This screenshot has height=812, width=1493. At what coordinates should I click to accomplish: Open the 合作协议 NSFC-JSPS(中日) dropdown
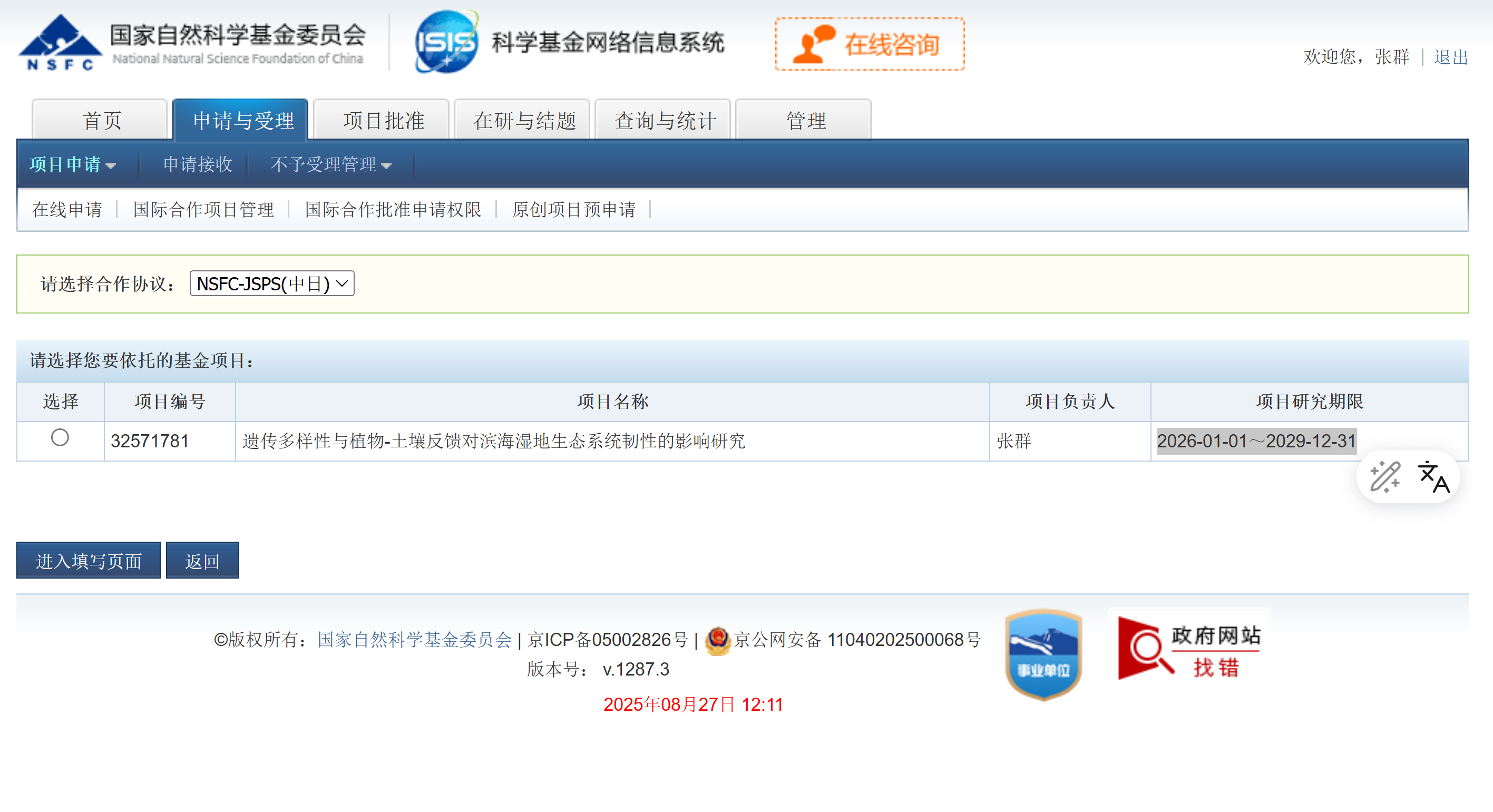[x=271, y=283]
